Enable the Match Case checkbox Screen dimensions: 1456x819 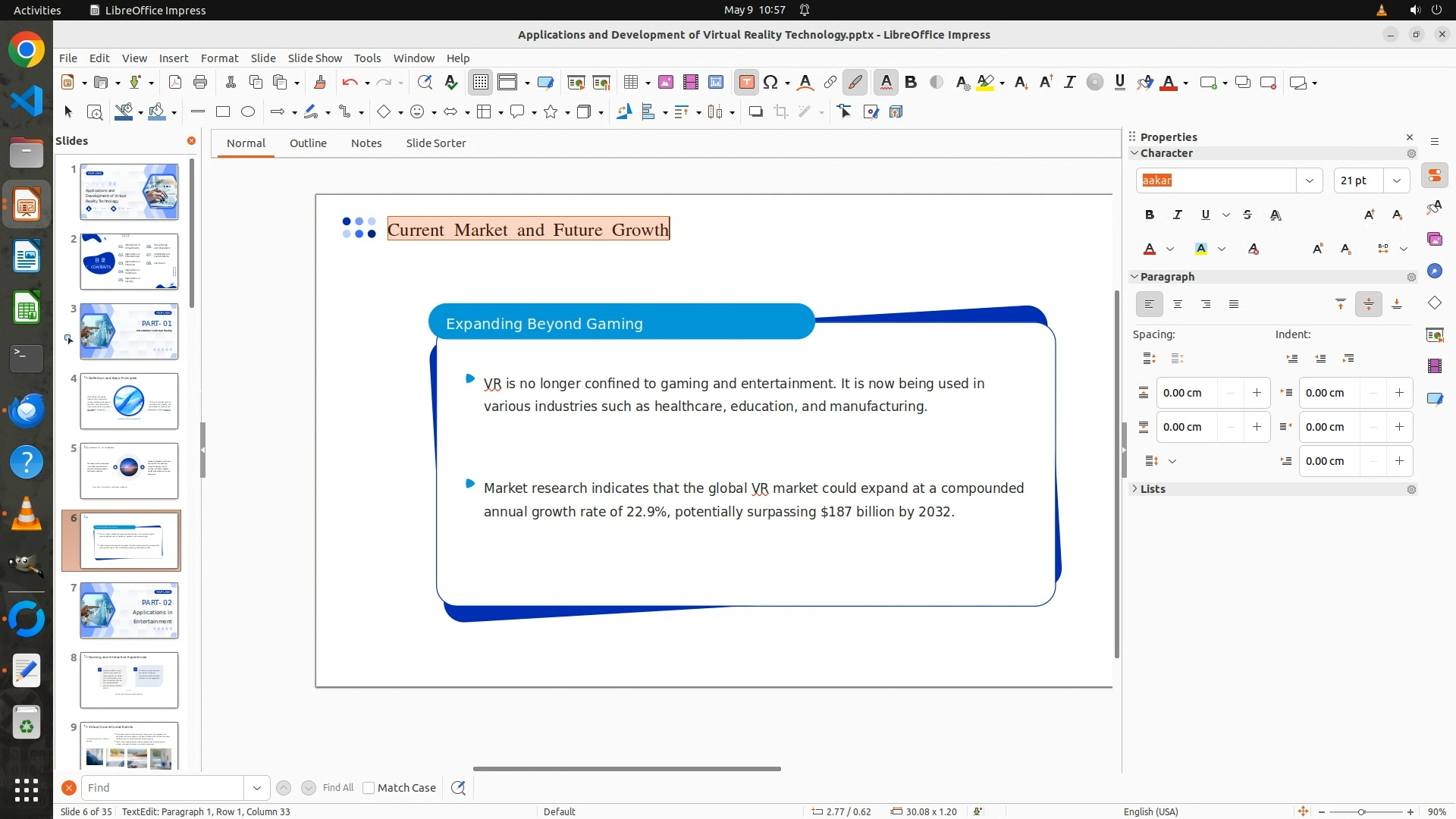pos(369,788)
